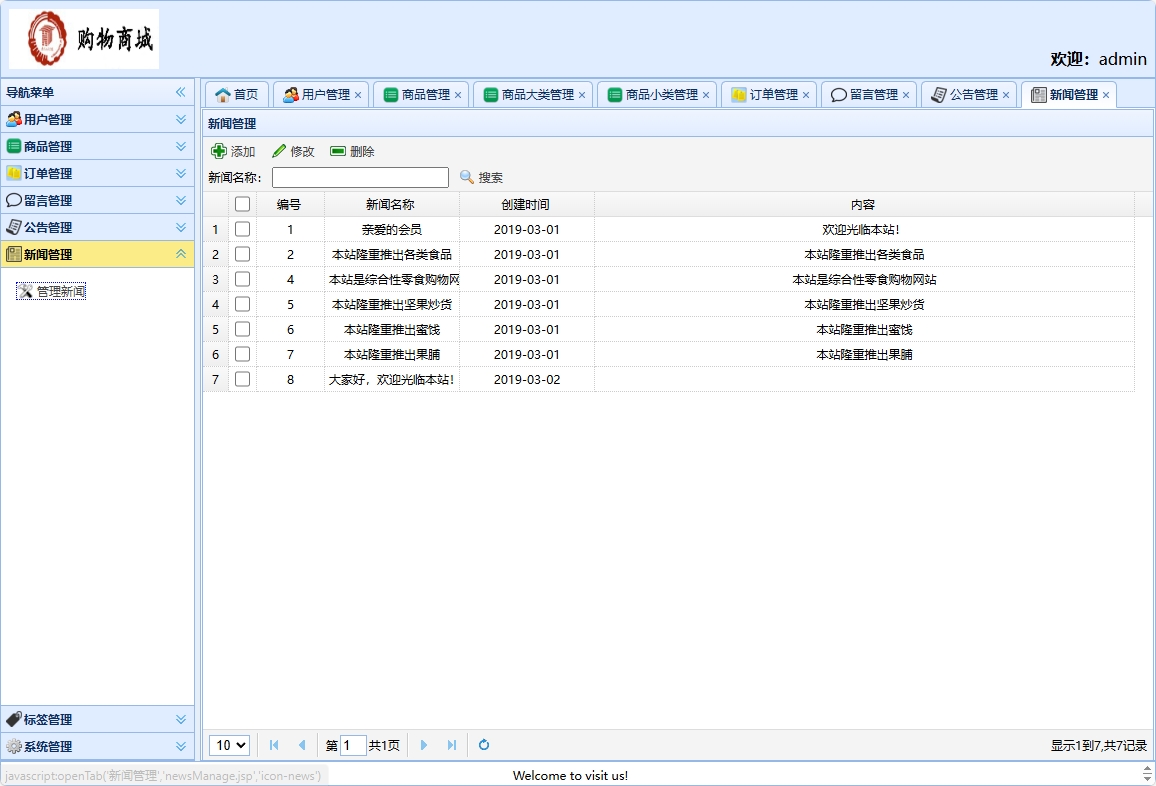The width and height of the screenshot is (1156, 786).
Task: Collapse the navigation menu with the « button
Action: coord(181,92)
